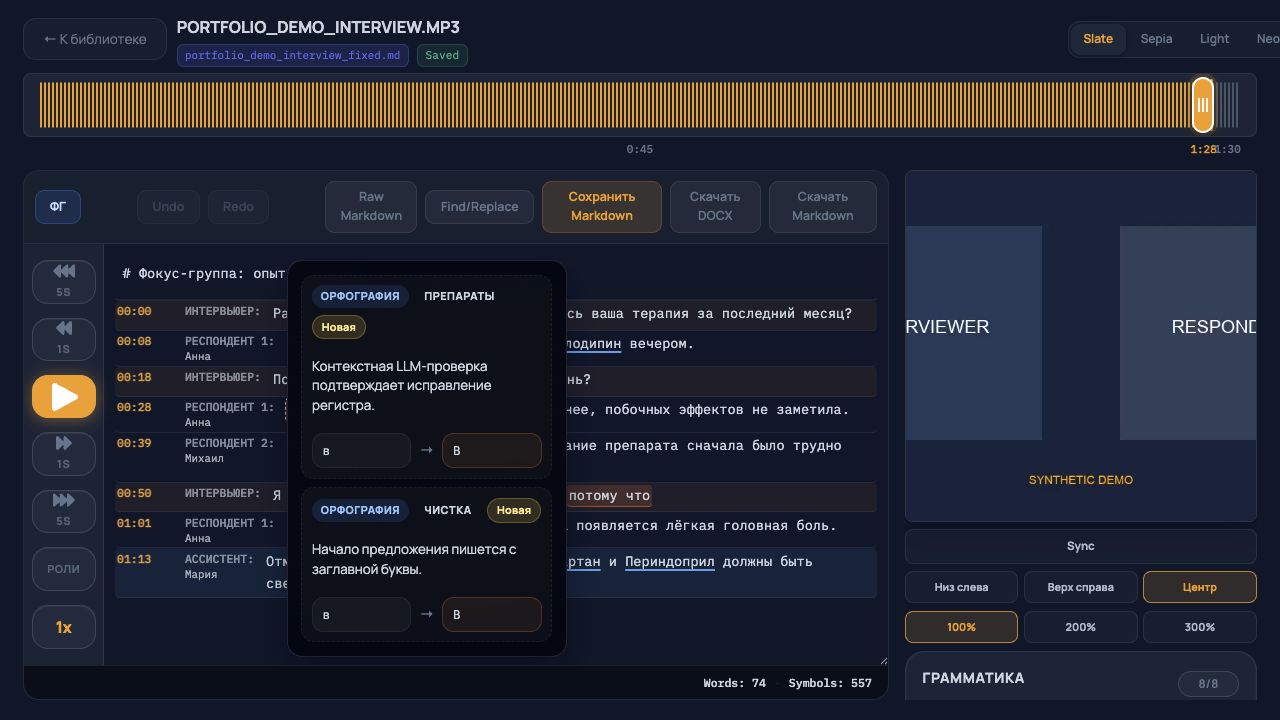Click the highlighted text 'потому что'
Viewport: 1280px width, 720px height.
click(609, 496)
